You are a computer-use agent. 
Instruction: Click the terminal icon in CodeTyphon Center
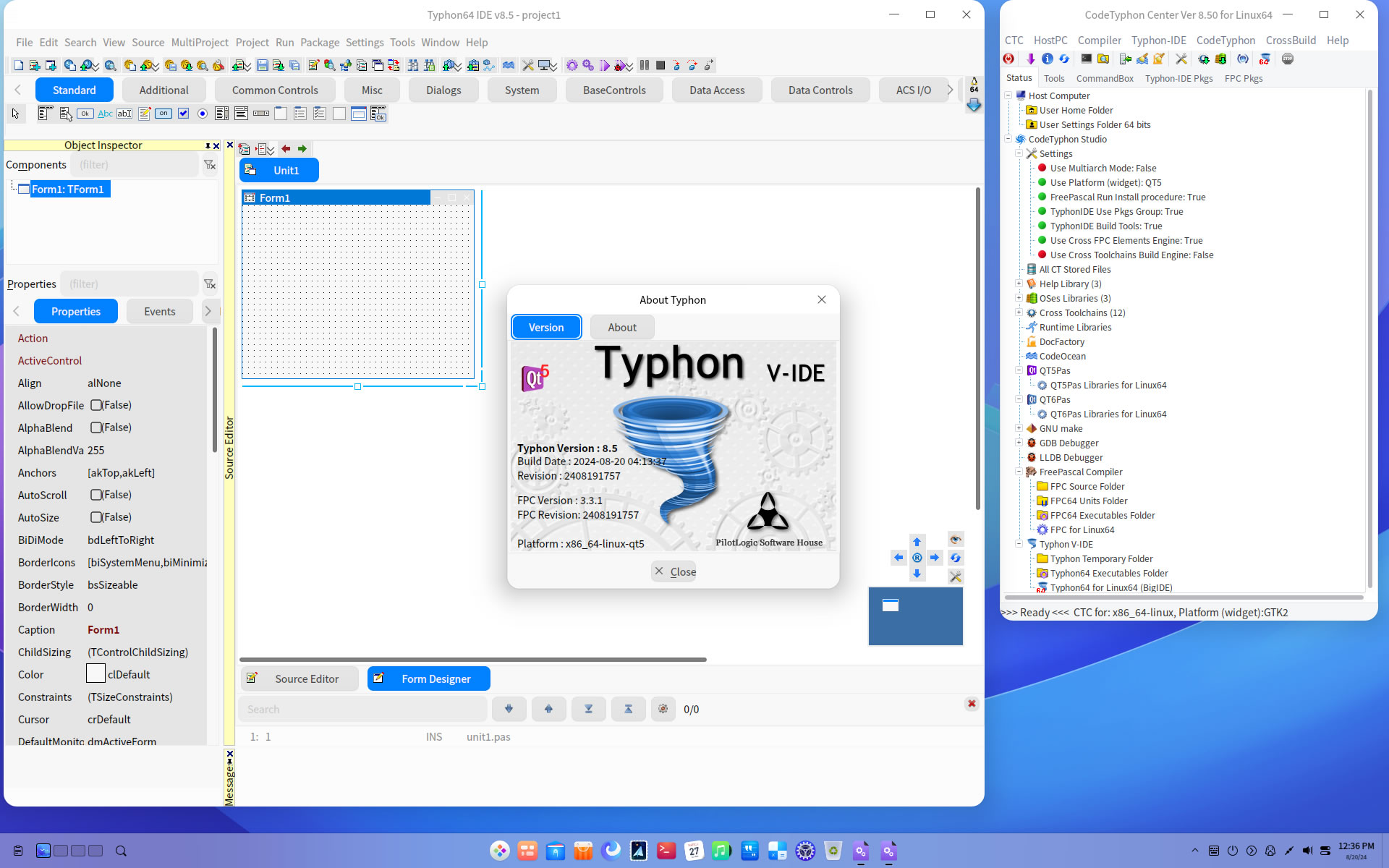click(1087, 59)
